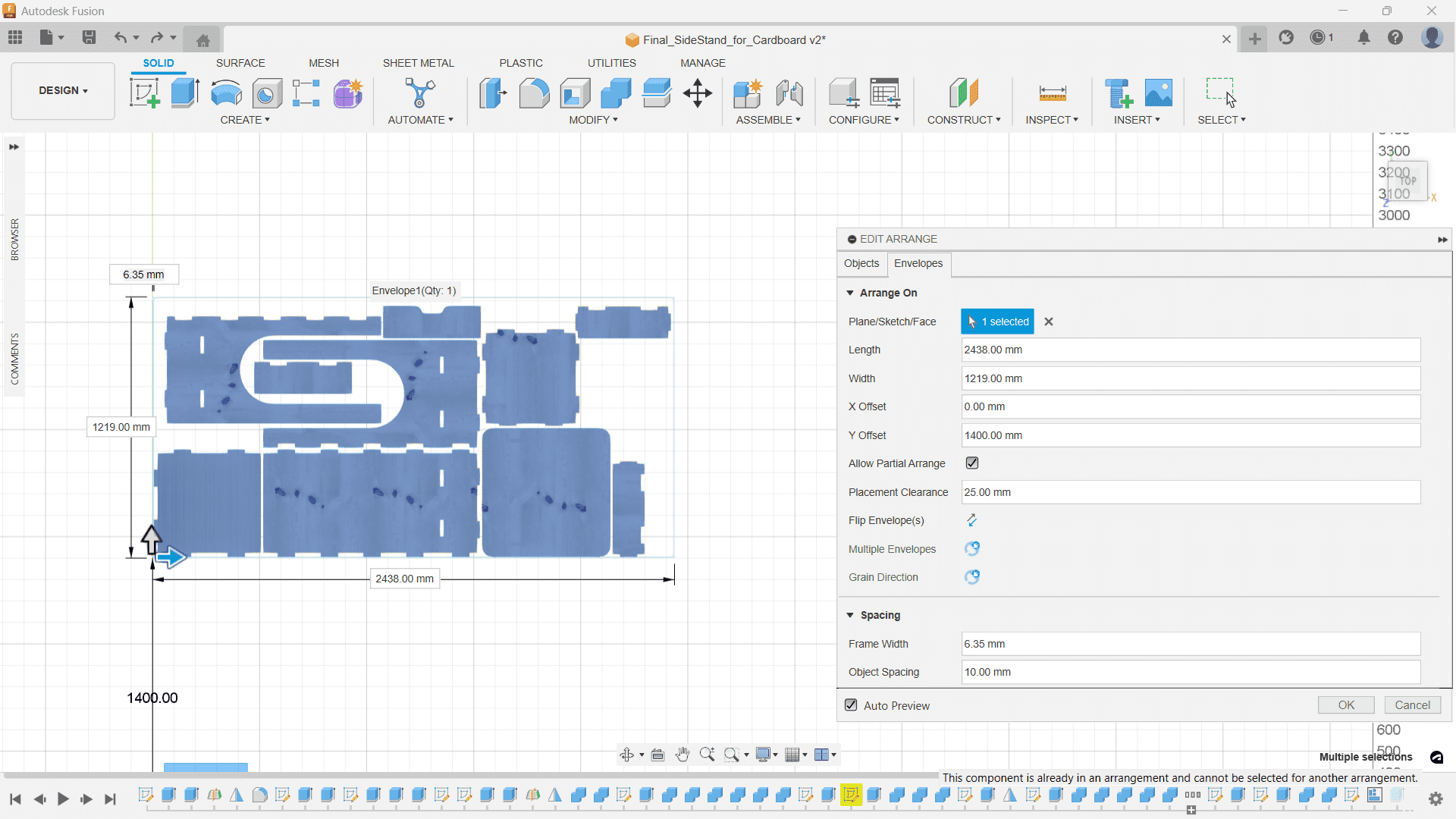Open a new design tab
Screen dimensions: 1456x819
click(x=1255, y=39)
